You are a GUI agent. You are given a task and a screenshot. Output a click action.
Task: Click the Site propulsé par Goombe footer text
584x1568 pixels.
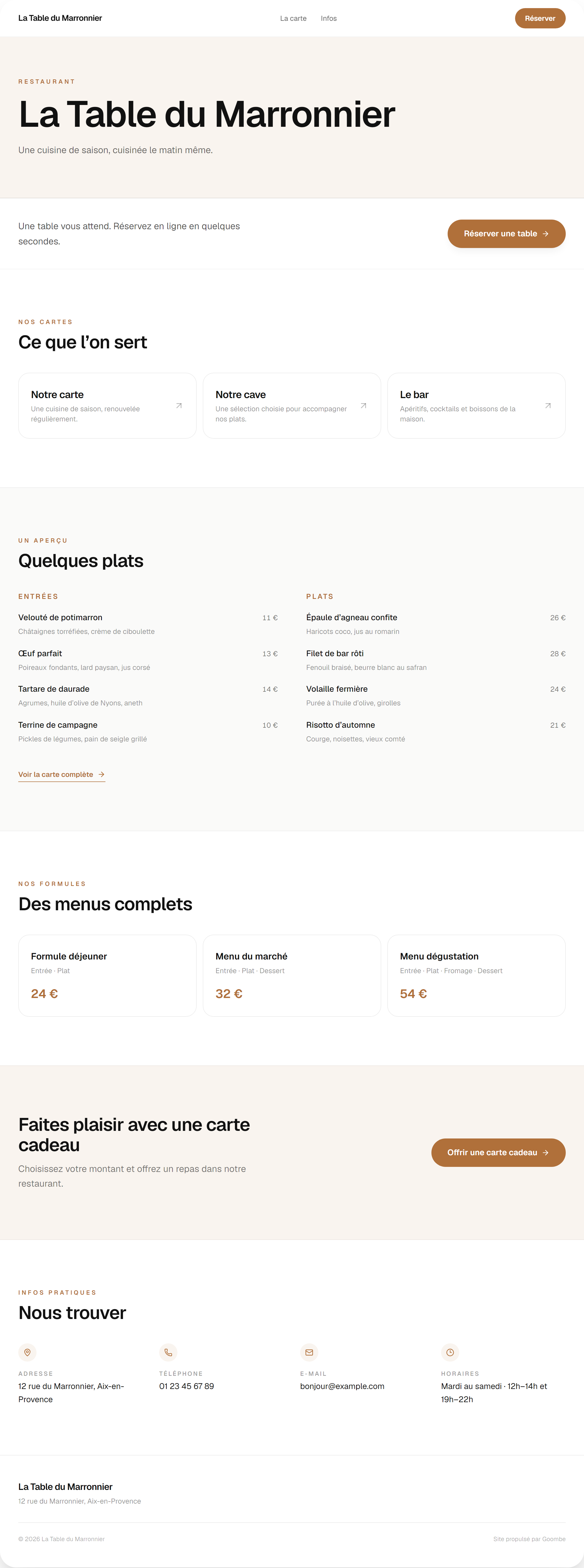pyautogui.click(x=529, y=1539)
